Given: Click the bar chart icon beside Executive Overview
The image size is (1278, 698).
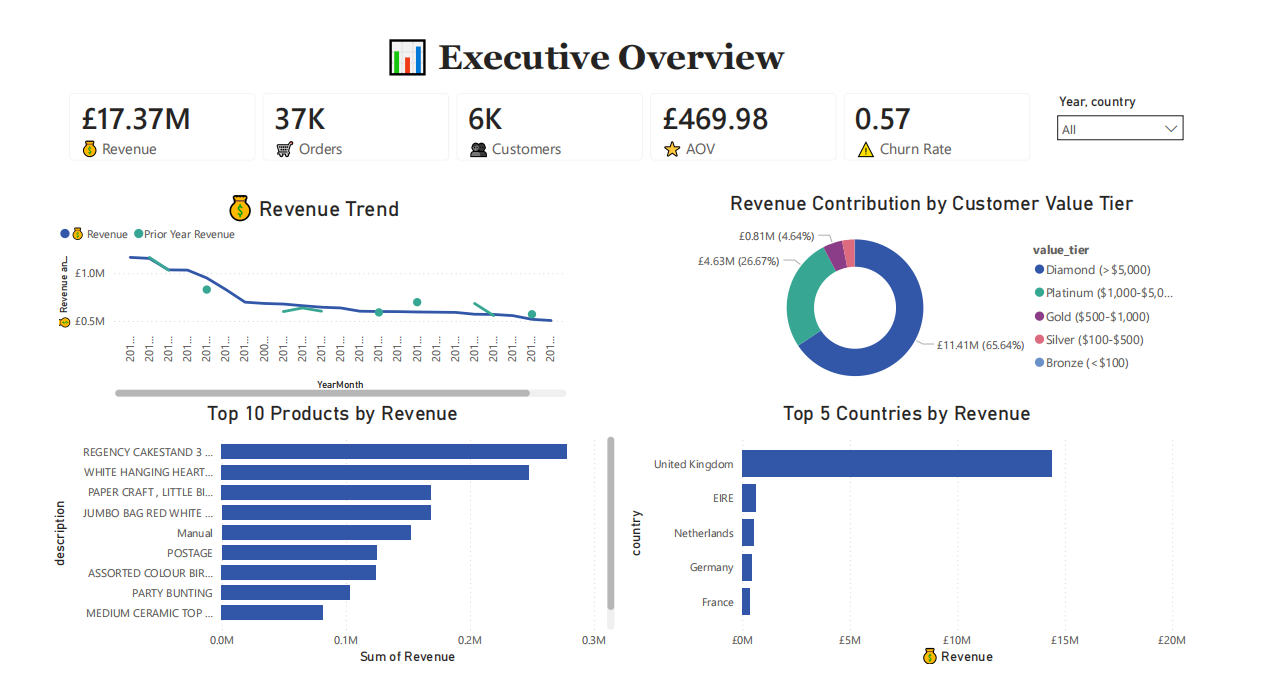Looking at the screenshot, I should [407, 57].
